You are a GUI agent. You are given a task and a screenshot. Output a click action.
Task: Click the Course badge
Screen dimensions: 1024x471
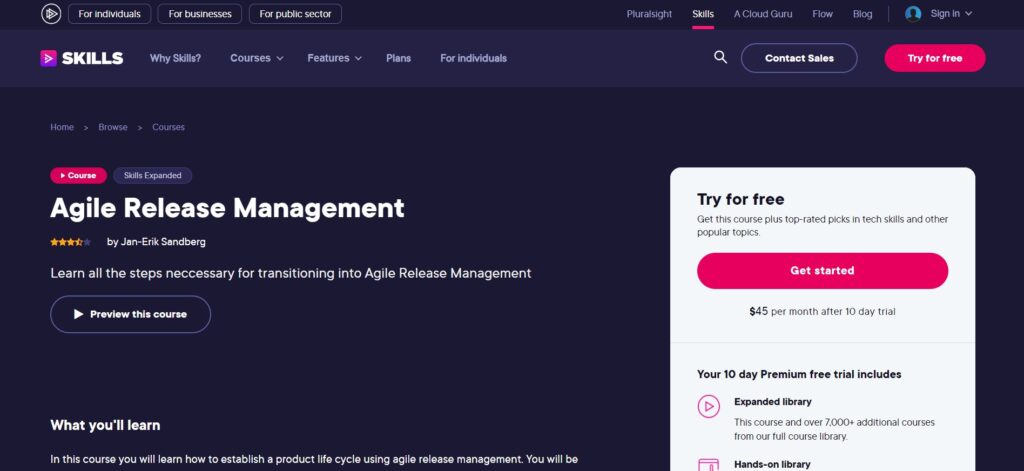coord(78,176)
